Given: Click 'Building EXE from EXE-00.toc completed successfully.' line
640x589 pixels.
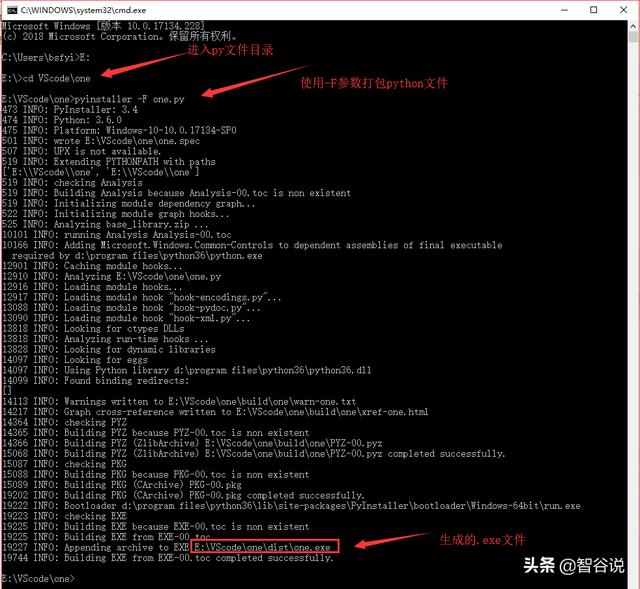Looking at the screenshot, I should (167, 558).
